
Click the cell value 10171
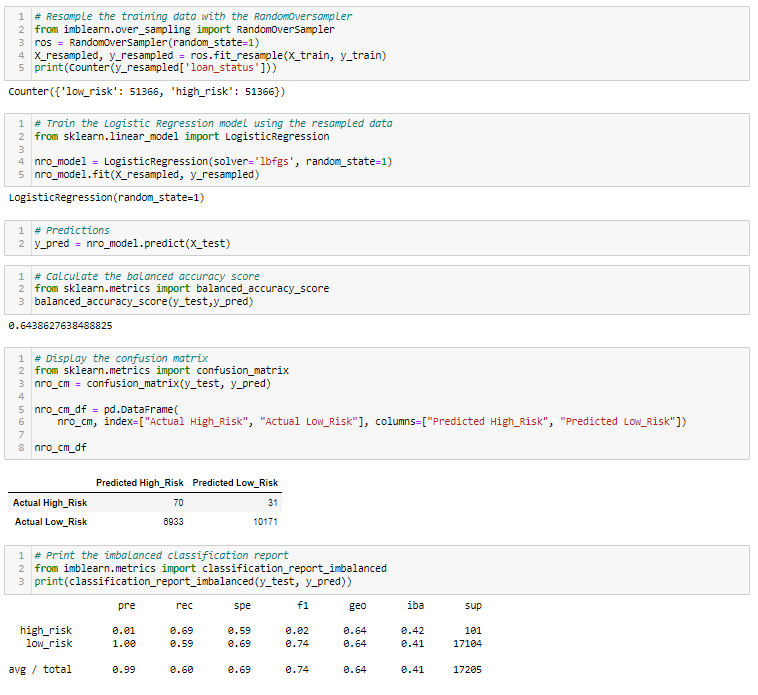point(265,522)
